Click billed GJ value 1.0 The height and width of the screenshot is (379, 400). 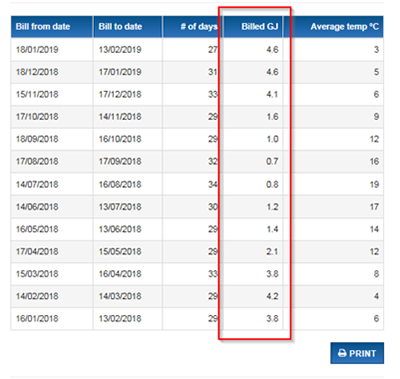point(272,139)
